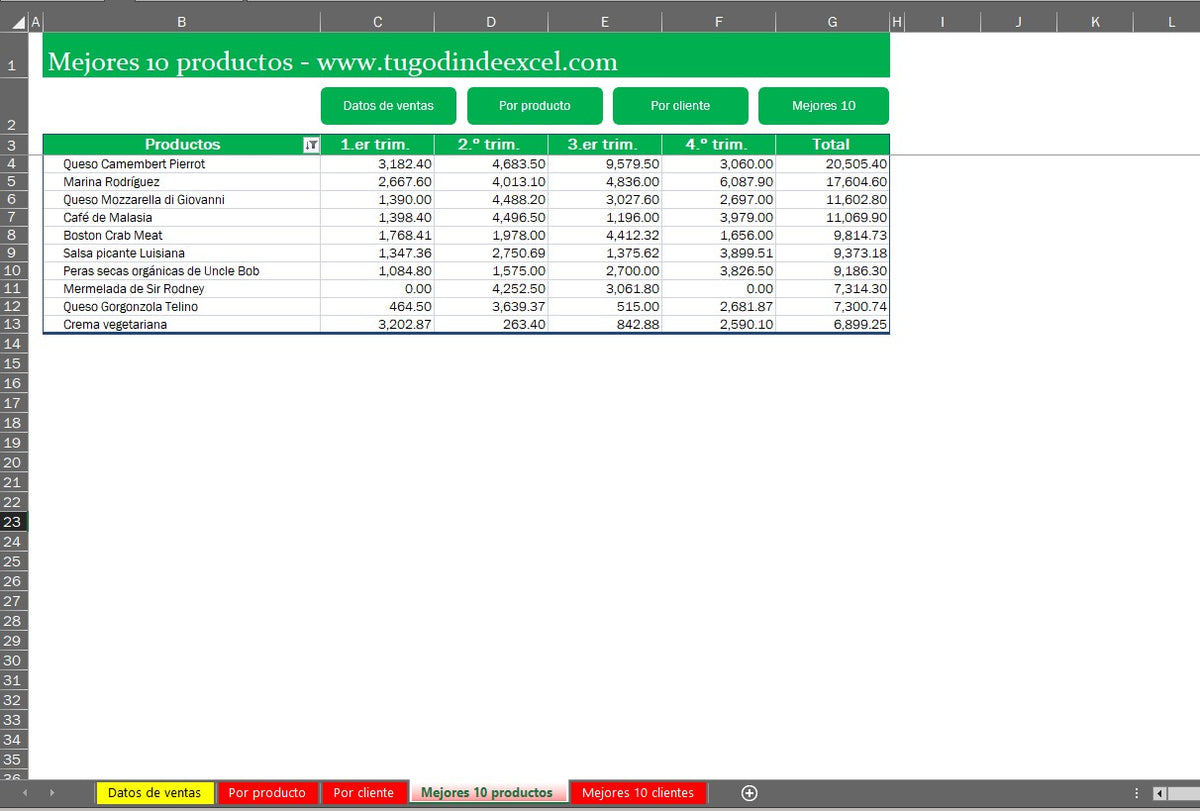Select column C header
Screen dimensions: 1200x811
point(377,21)
